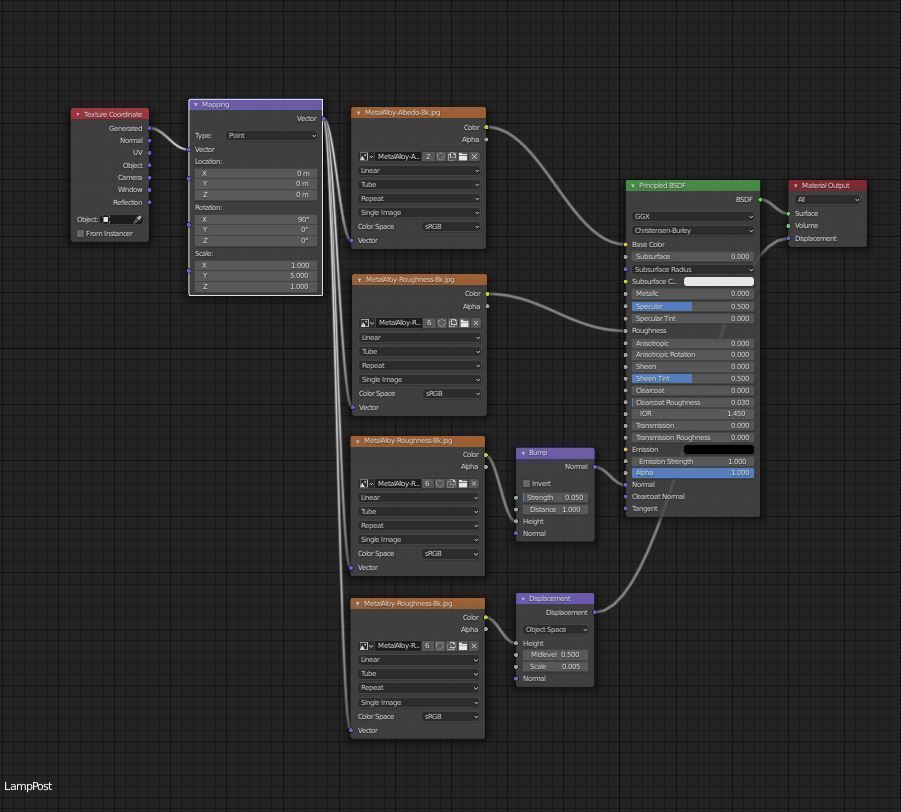The image size is (901, 812).
Task: Open Repeat extension dropdown in Albedo node
Action: (x=419, y=199)
